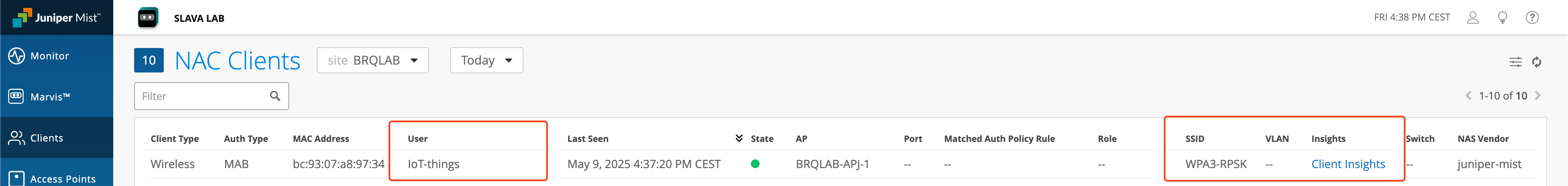Open the user account icon
This screenshot has height=186, width=1568.
tap(1473, 18)
